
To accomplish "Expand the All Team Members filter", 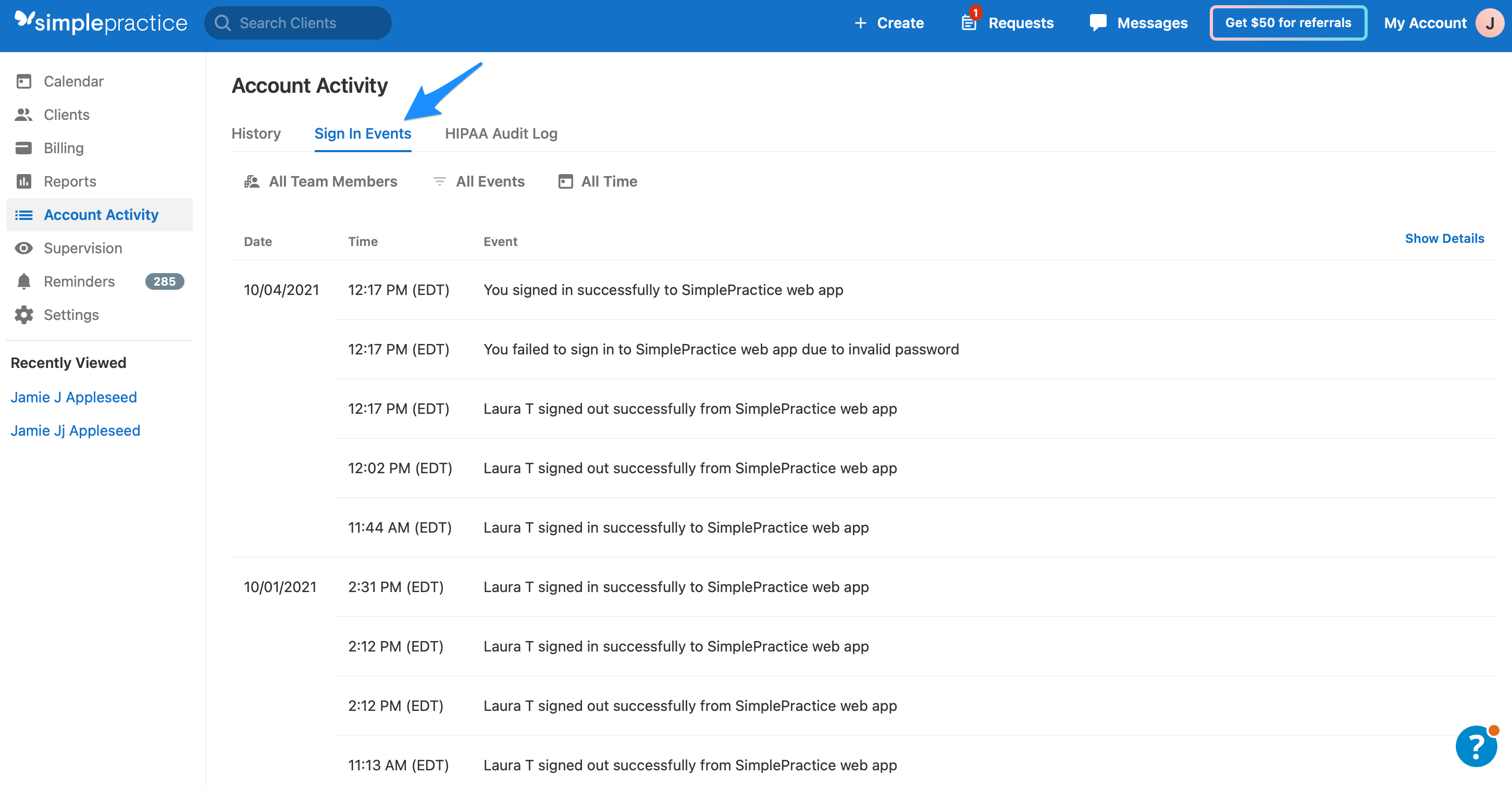I will 321,181.
